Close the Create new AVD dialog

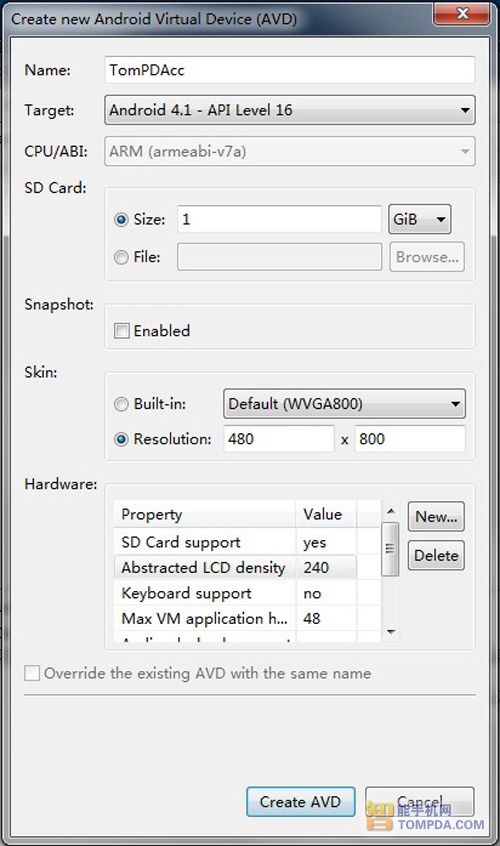point(462,13)
